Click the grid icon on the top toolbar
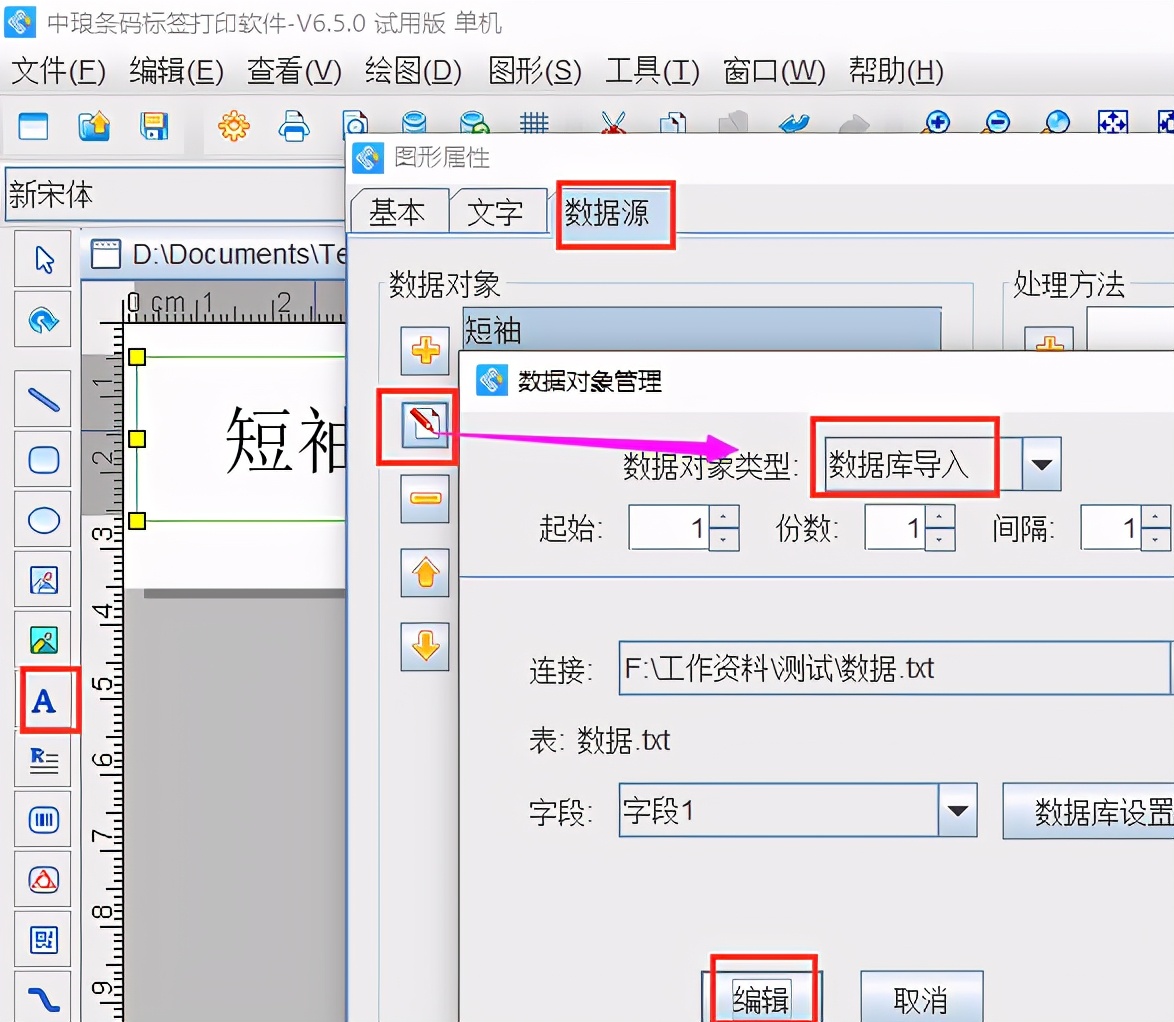 (534, 123)
